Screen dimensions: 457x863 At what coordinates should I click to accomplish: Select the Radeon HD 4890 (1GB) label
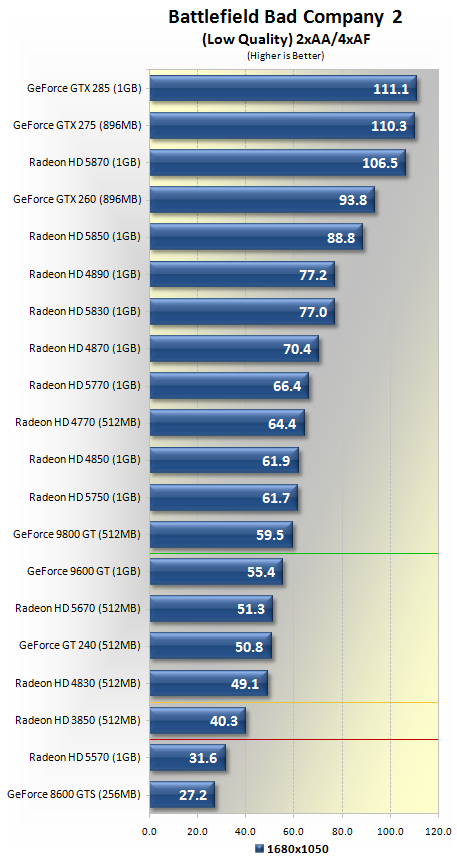point(85,274)
